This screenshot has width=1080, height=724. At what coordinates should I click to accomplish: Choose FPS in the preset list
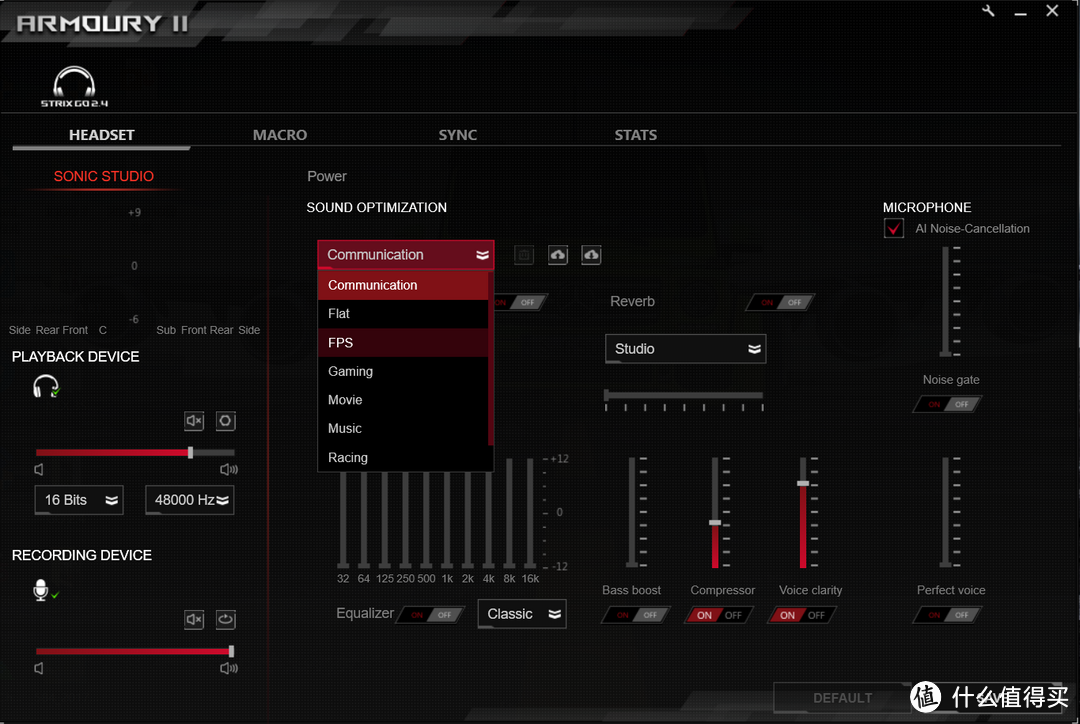point(403,342)
